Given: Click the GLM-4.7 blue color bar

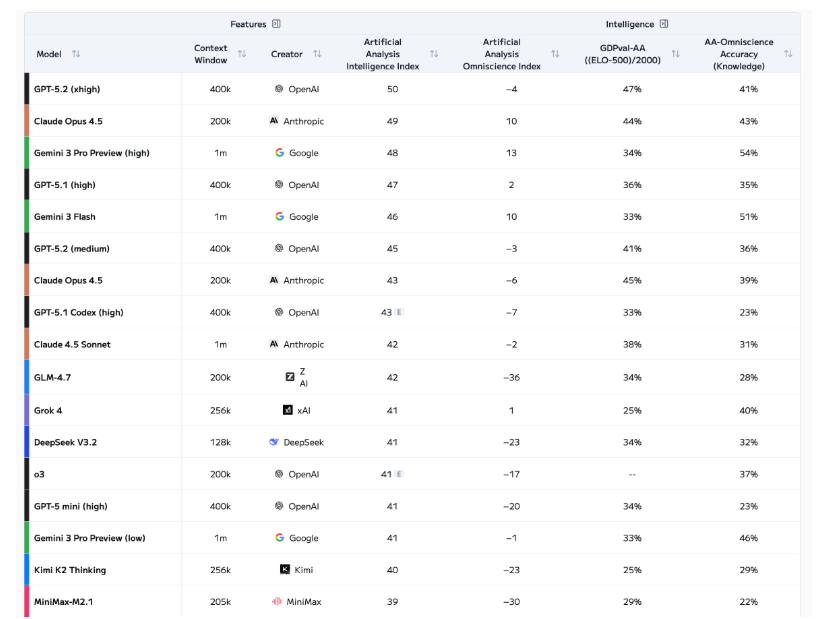Looking at the screenshot, I should tap(27, 378).
